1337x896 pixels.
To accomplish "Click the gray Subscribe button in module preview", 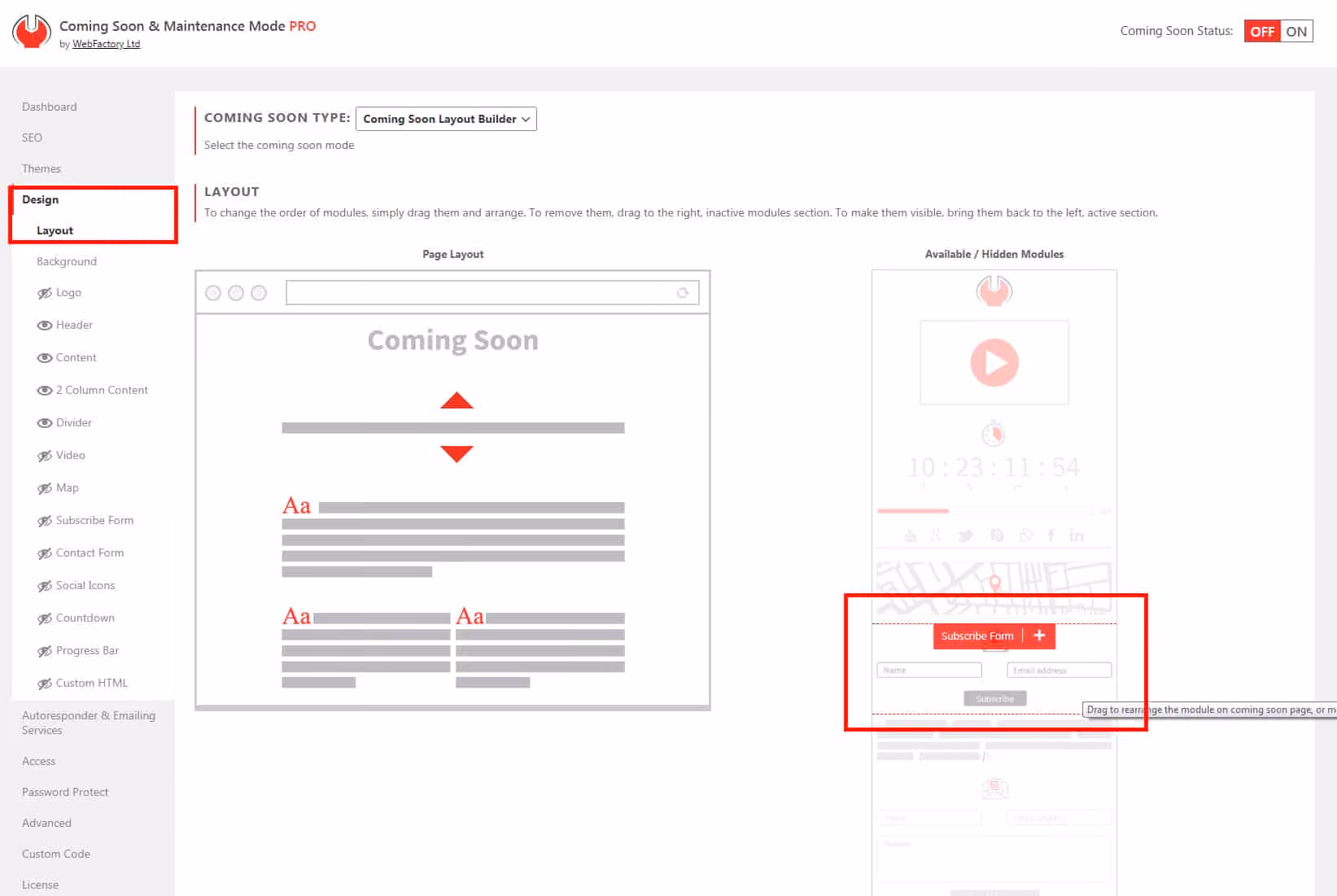I will pyautogui.click(x=994, y=698).
